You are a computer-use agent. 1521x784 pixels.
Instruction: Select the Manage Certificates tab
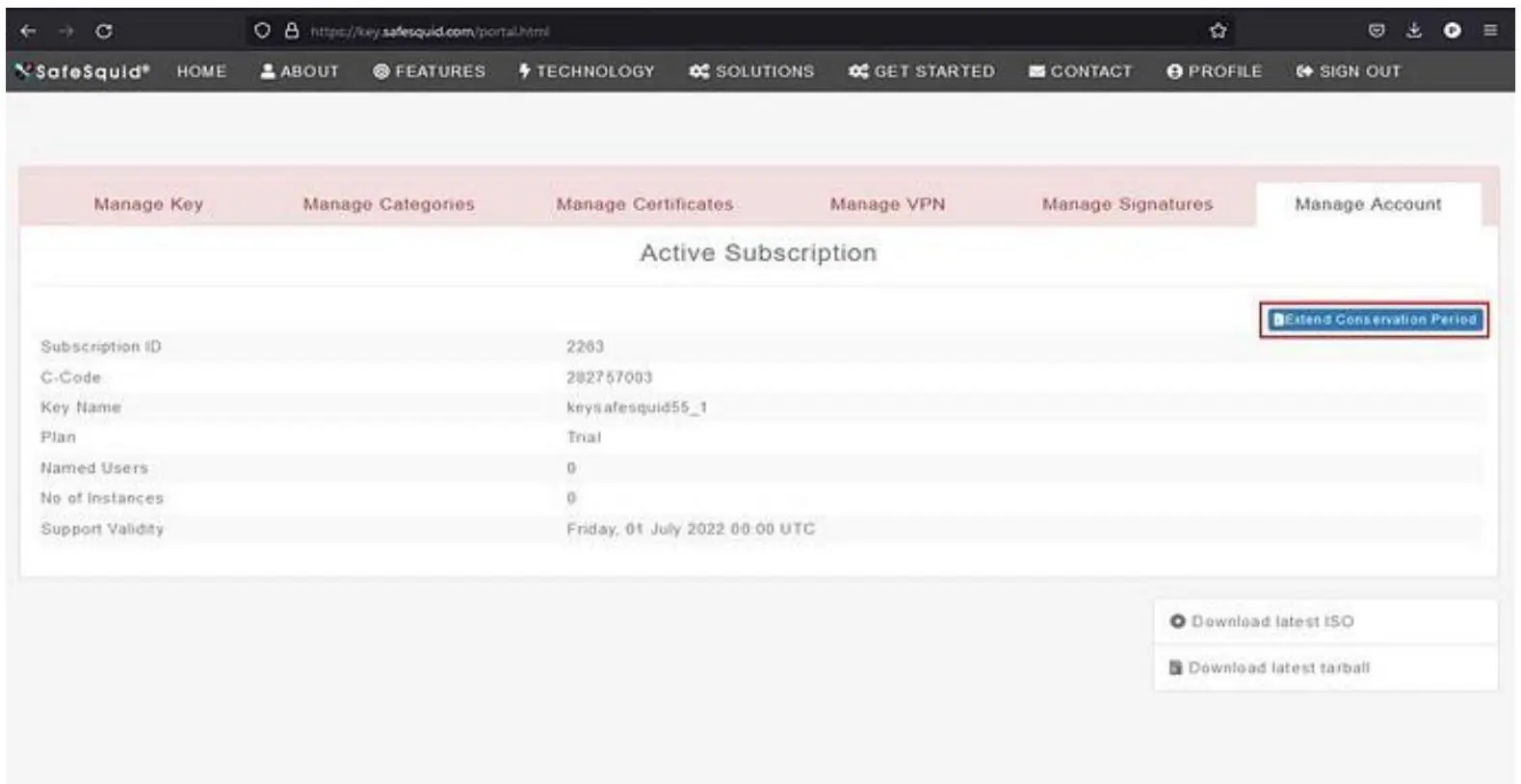tap(644, 204)
